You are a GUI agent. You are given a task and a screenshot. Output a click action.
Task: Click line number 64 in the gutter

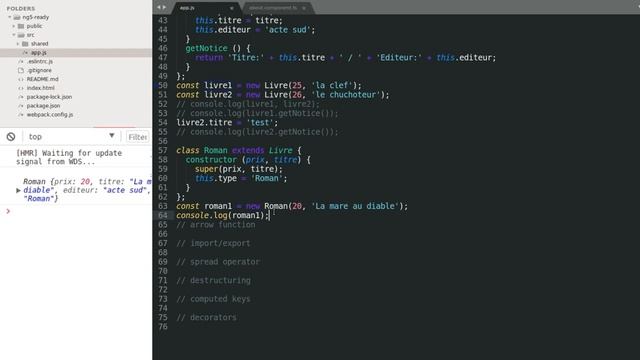click(162, 215)
